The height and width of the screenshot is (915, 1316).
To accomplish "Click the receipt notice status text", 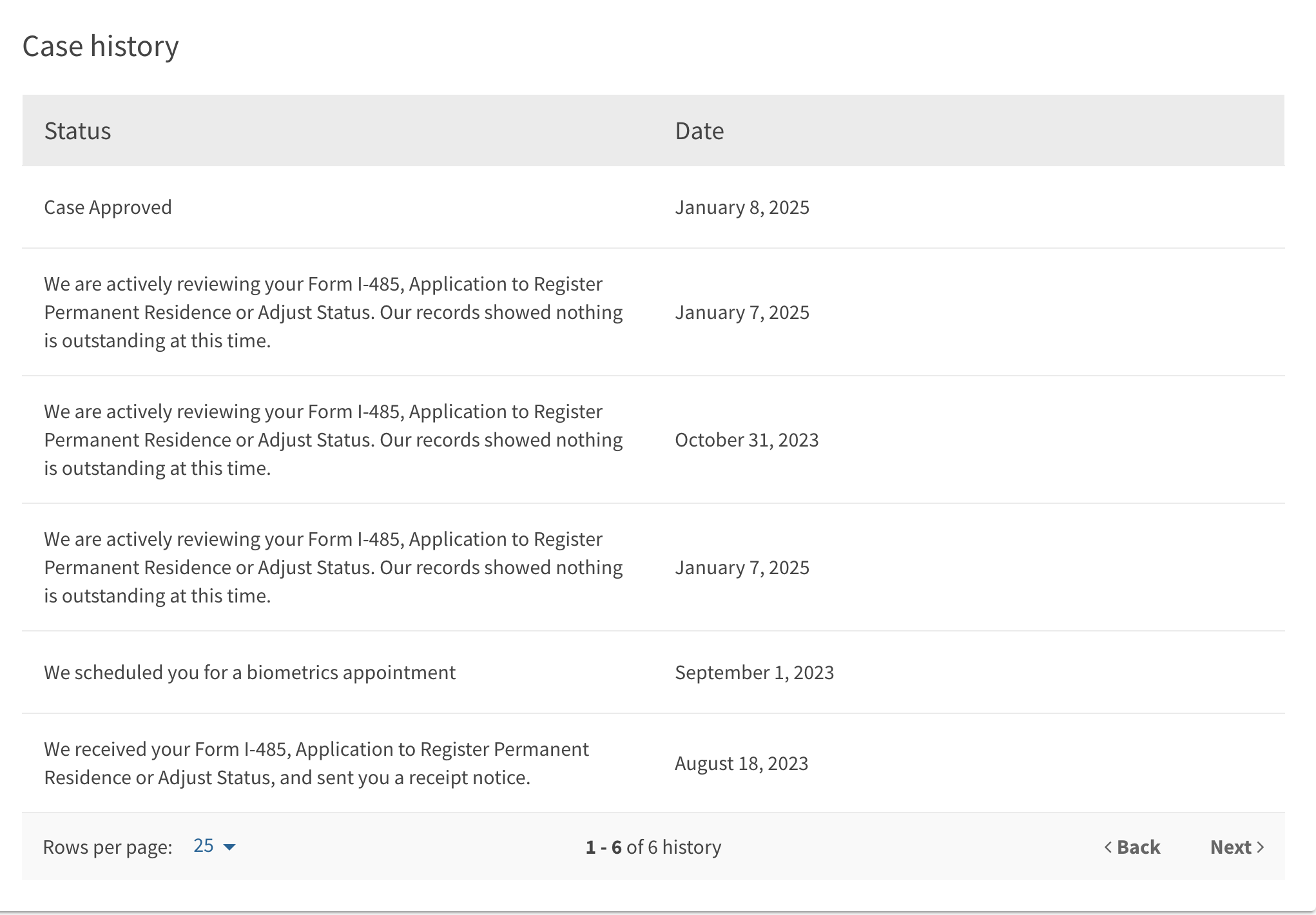I will [x=316, y=764].
